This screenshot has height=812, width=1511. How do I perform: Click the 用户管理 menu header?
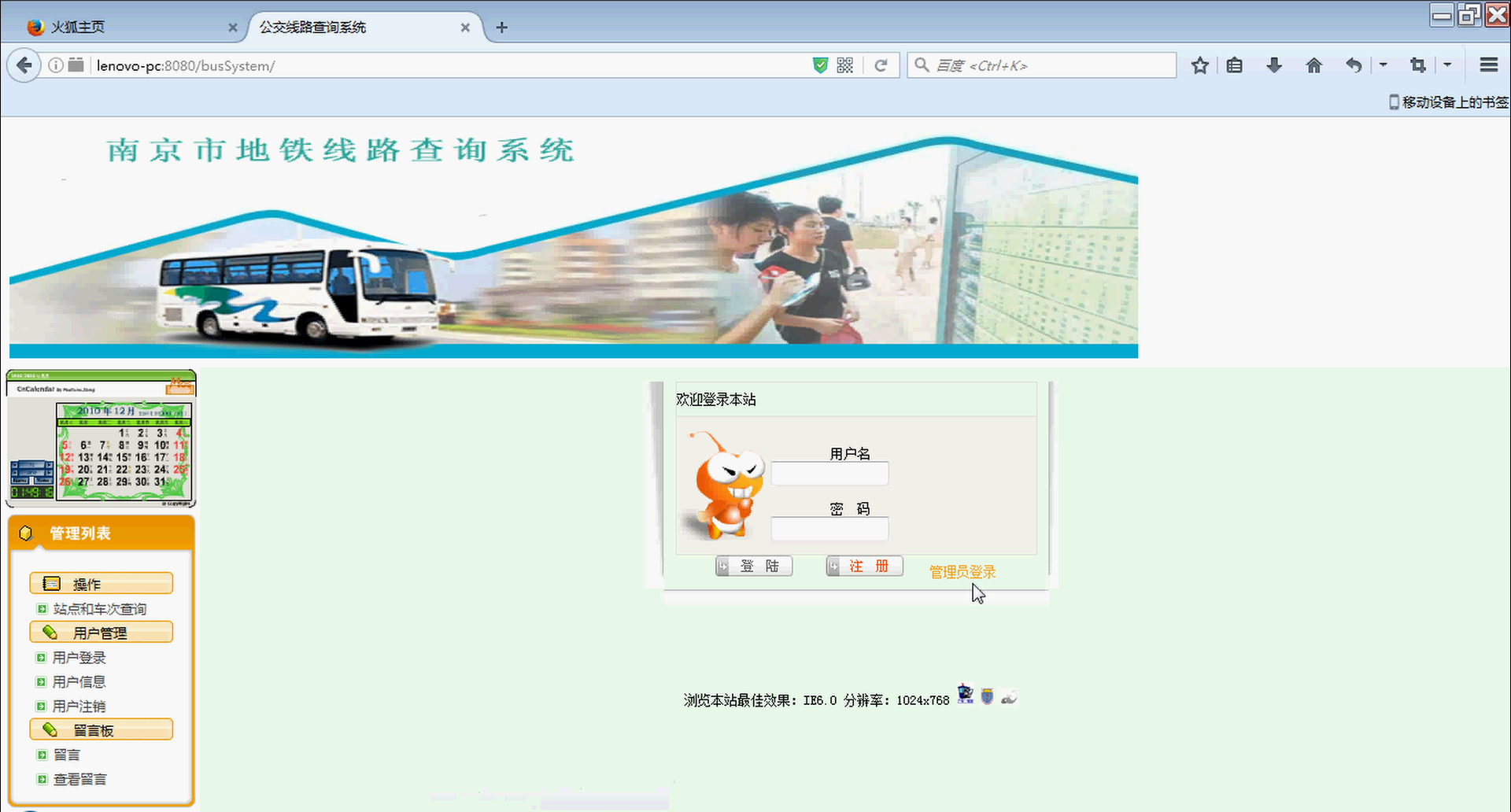point(101,633)
